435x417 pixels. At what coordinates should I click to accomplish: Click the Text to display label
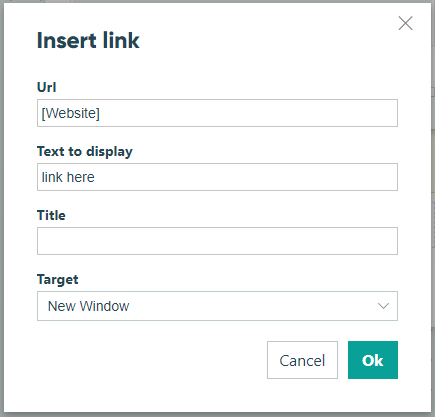85,152
